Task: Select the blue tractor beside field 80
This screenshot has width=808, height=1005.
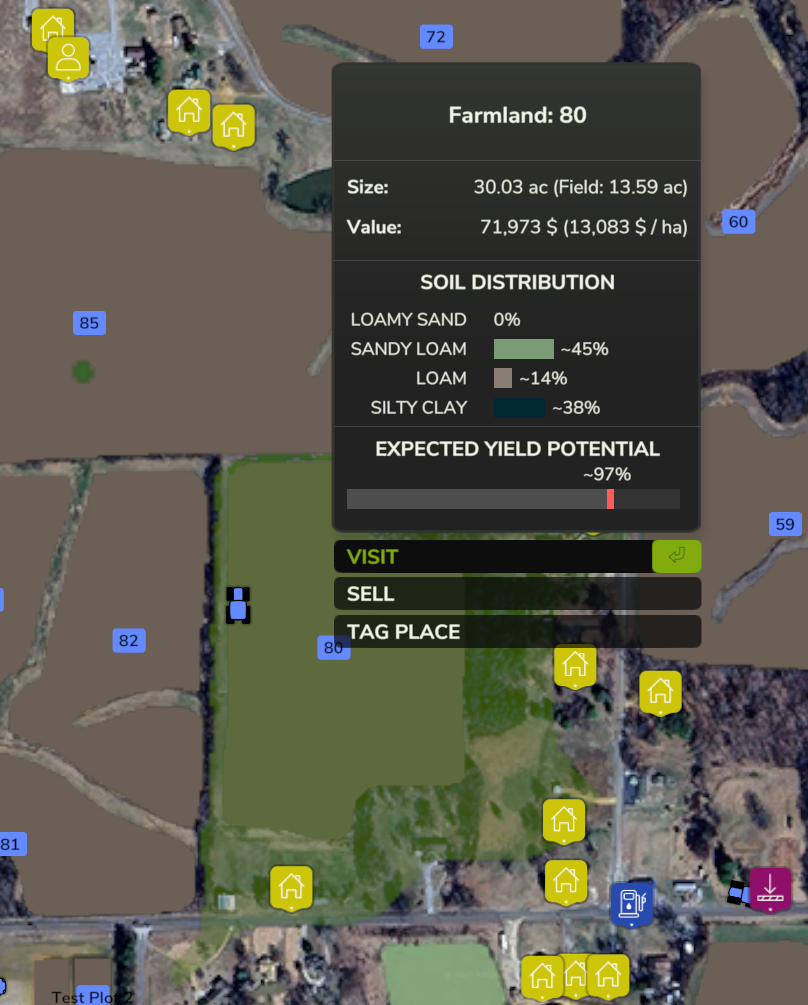Action: click(x=238, y=605)
